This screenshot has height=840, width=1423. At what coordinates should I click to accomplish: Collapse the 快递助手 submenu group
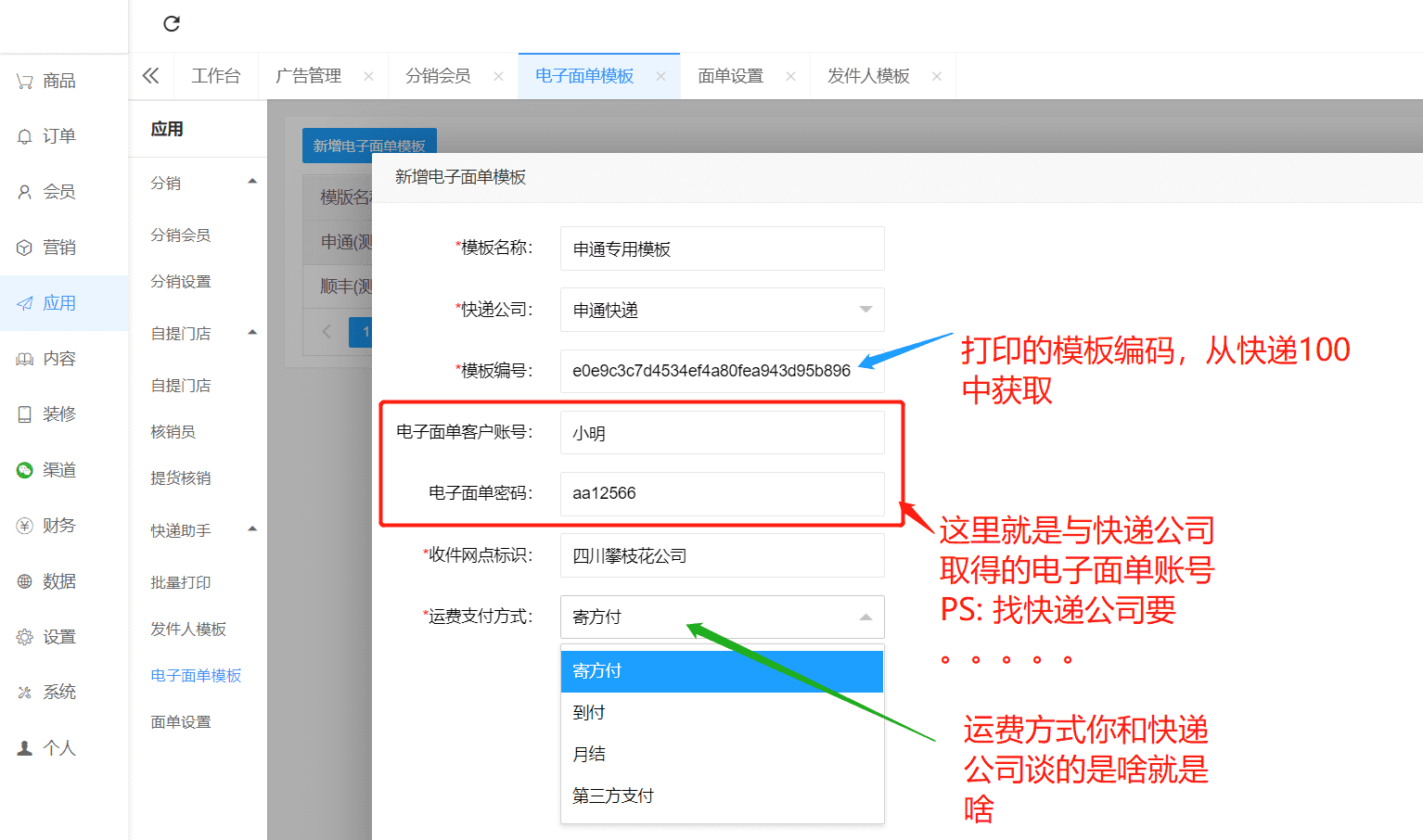[252, 529]
